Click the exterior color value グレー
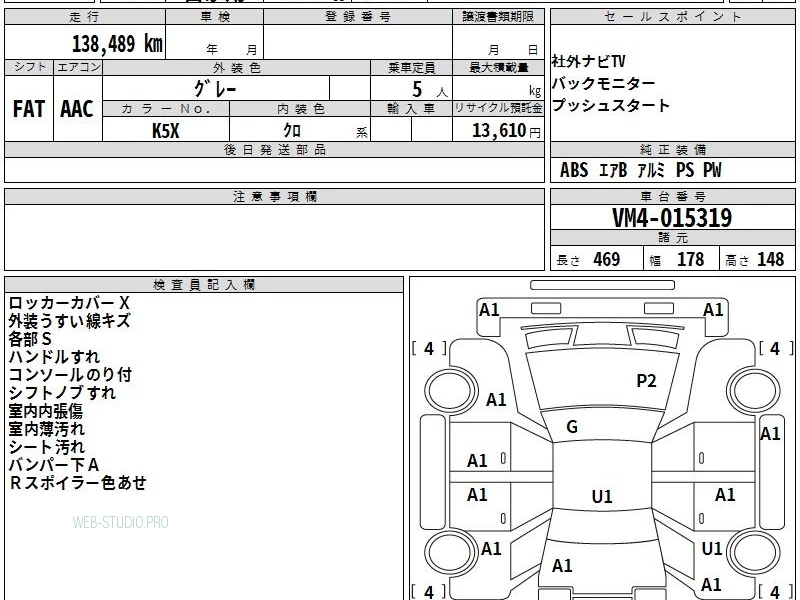The height and width of the screenshot is (600, 800). coord(215,89)
